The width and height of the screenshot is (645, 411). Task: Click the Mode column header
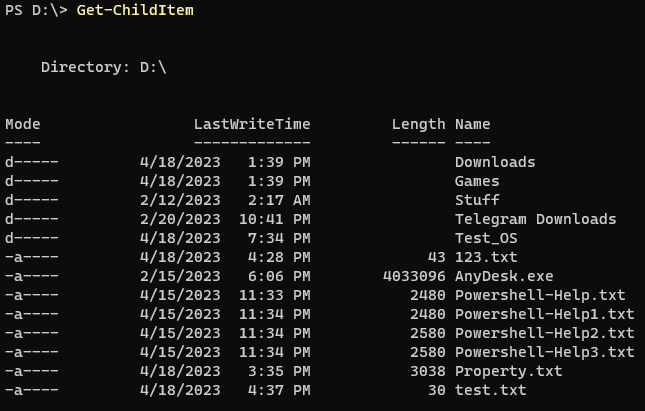click(23, 124)
